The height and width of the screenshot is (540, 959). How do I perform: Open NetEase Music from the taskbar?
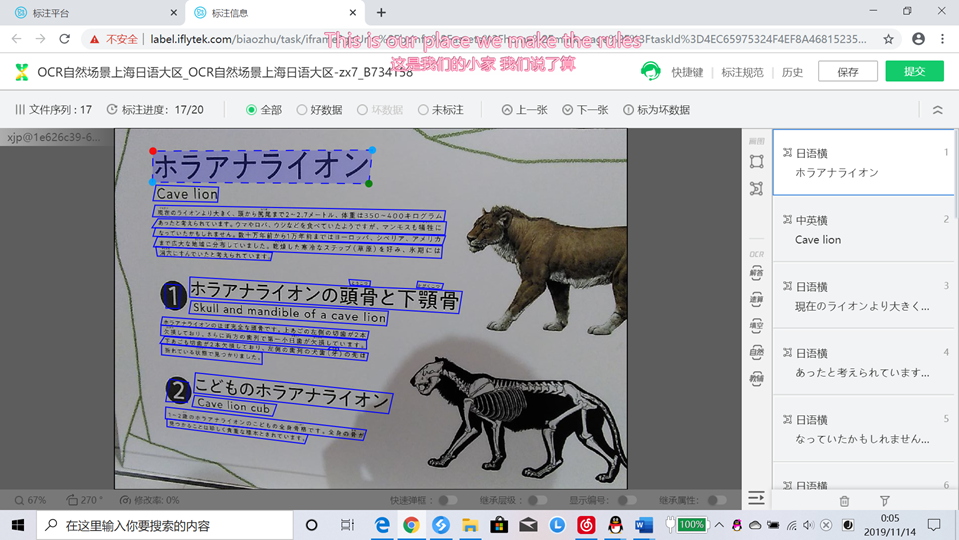tap(587, 525)
